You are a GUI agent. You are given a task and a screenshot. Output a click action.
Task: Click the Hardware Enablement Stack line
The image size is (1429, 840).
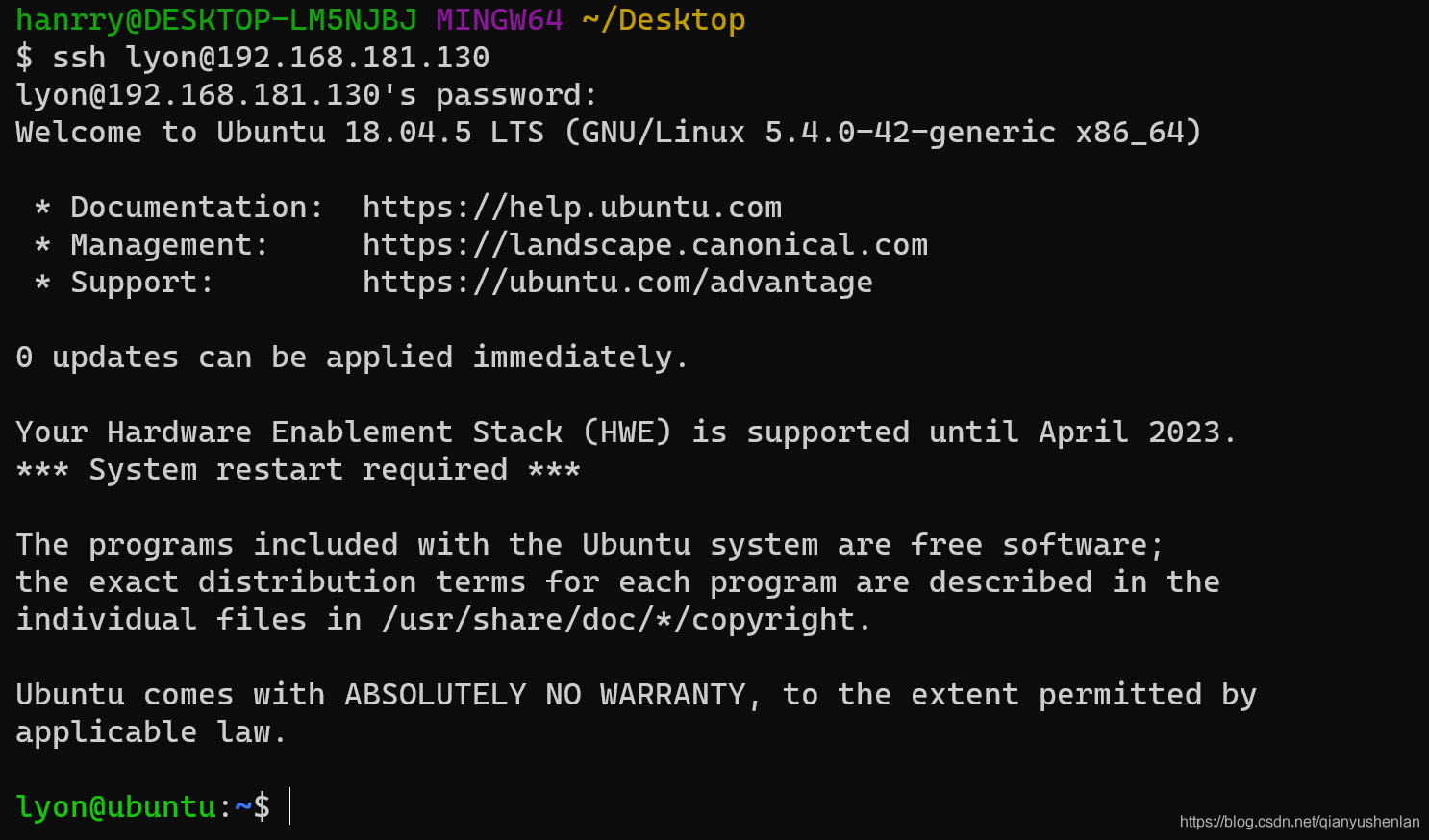(626, 432)
